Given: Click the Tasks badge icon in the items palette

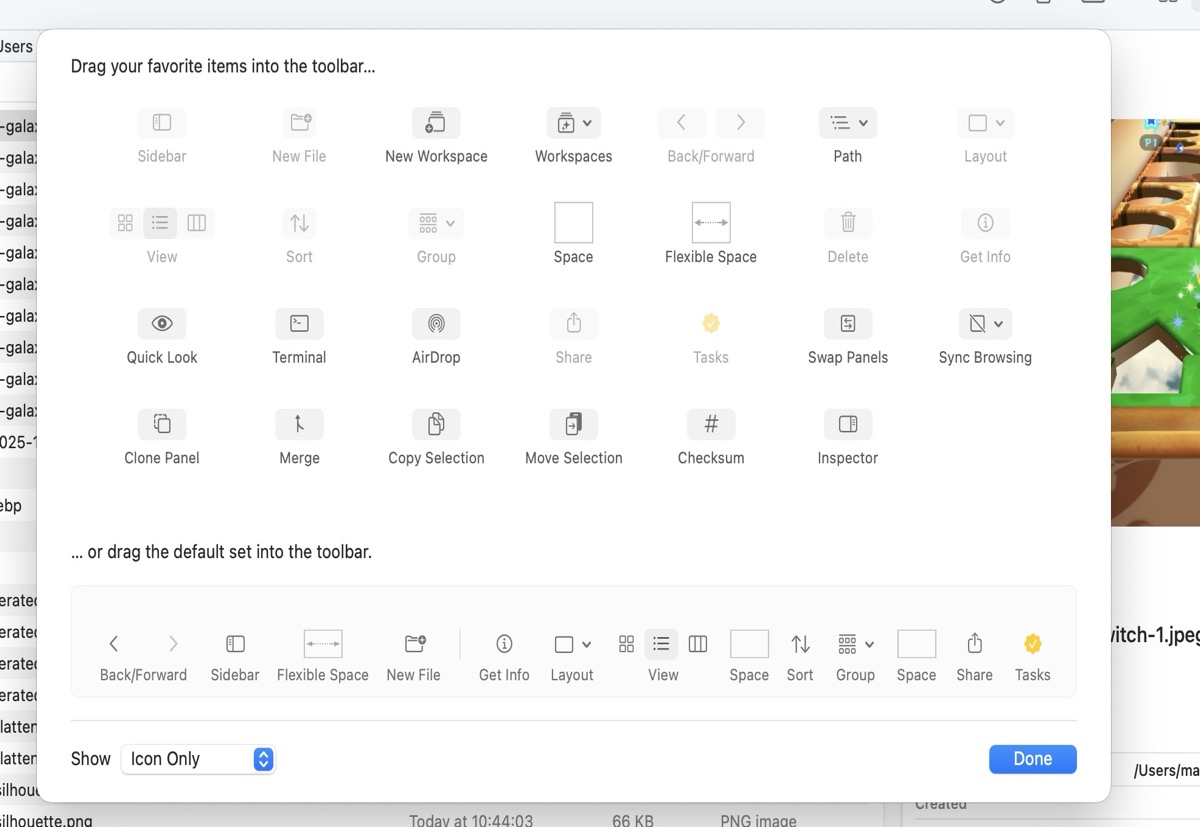Looking at the screenshot, I should coord(711,323).
